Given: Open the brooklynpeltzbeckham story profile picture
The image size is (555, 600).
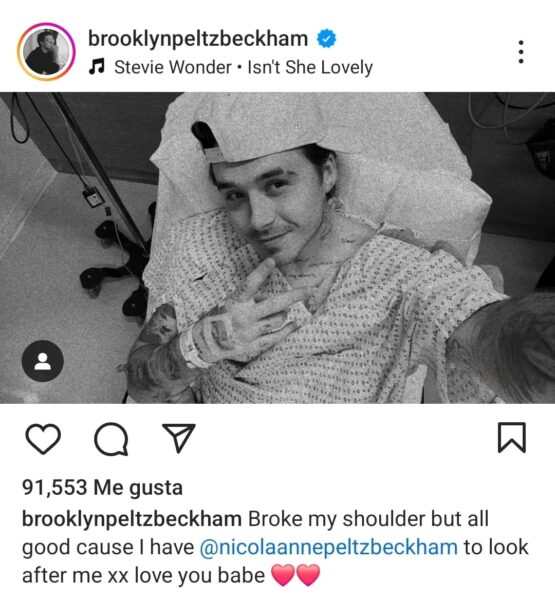Looking at the screenshot, I should click(46, 52).
